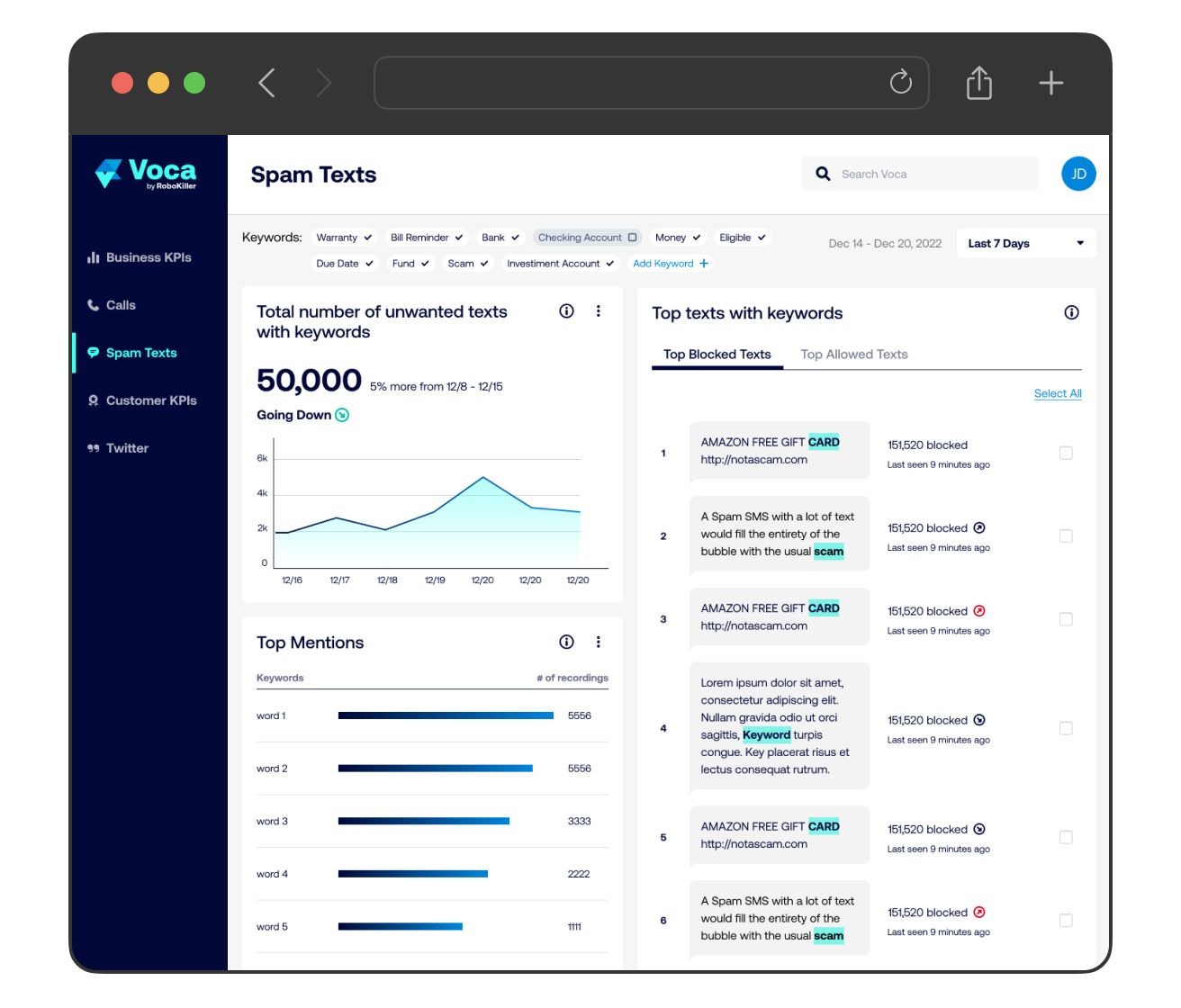
Task: Click the browser reload icon
Action: [900, 83]
